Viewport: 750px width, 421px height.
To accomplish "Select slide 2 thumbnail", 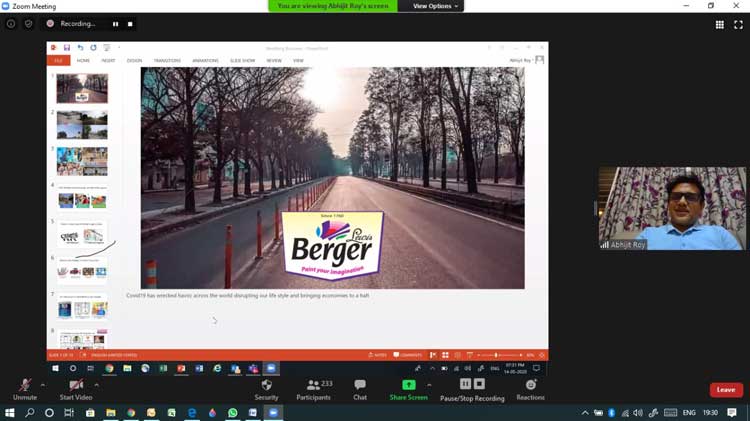I will coord(82,125).
